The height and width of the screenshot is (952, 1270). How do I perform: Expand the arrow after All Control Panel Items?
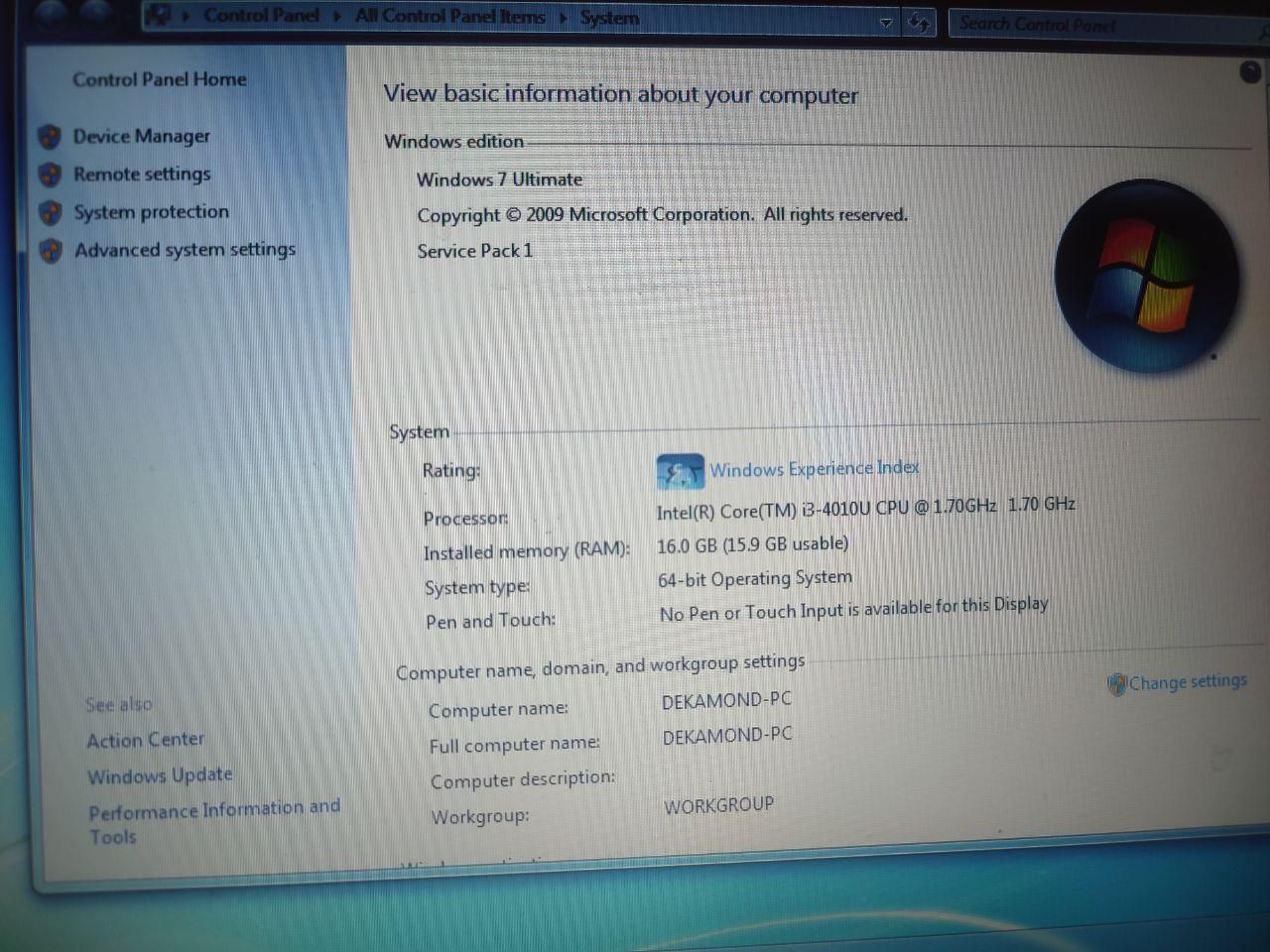pyautogui.click(x=563, y=18)
